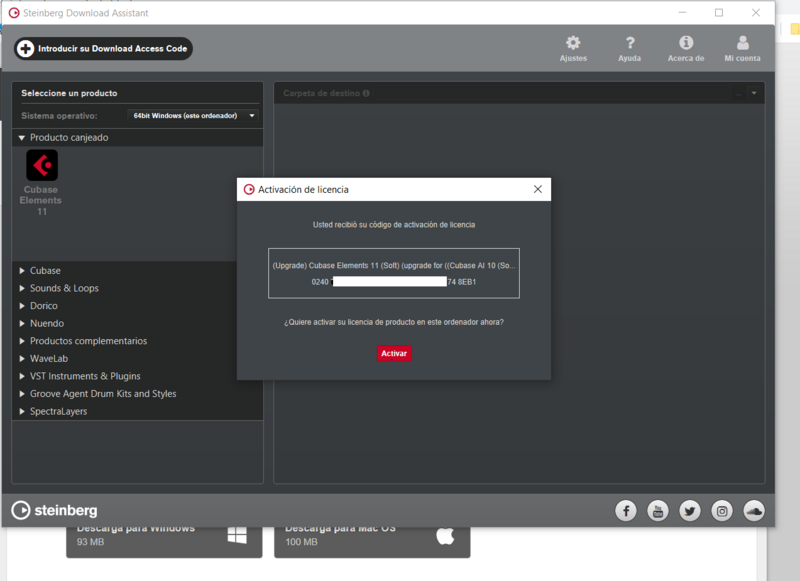Image resolution: width=800 pixels, height=581 pixels.
Task: Expand the SpectraLayers category
Action: 22,411
